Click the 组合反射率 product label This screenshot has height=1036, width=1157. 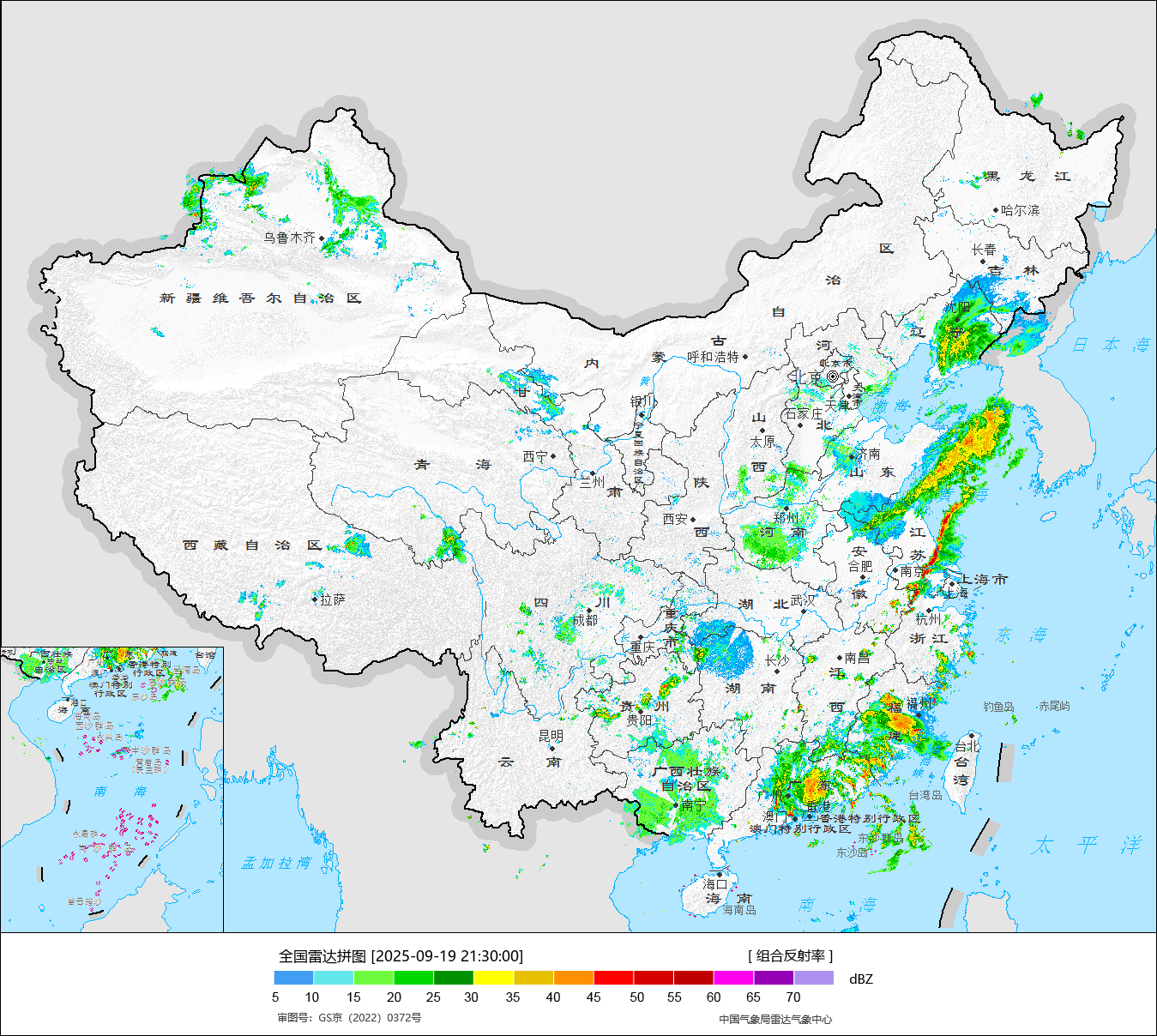click(790, 956)
